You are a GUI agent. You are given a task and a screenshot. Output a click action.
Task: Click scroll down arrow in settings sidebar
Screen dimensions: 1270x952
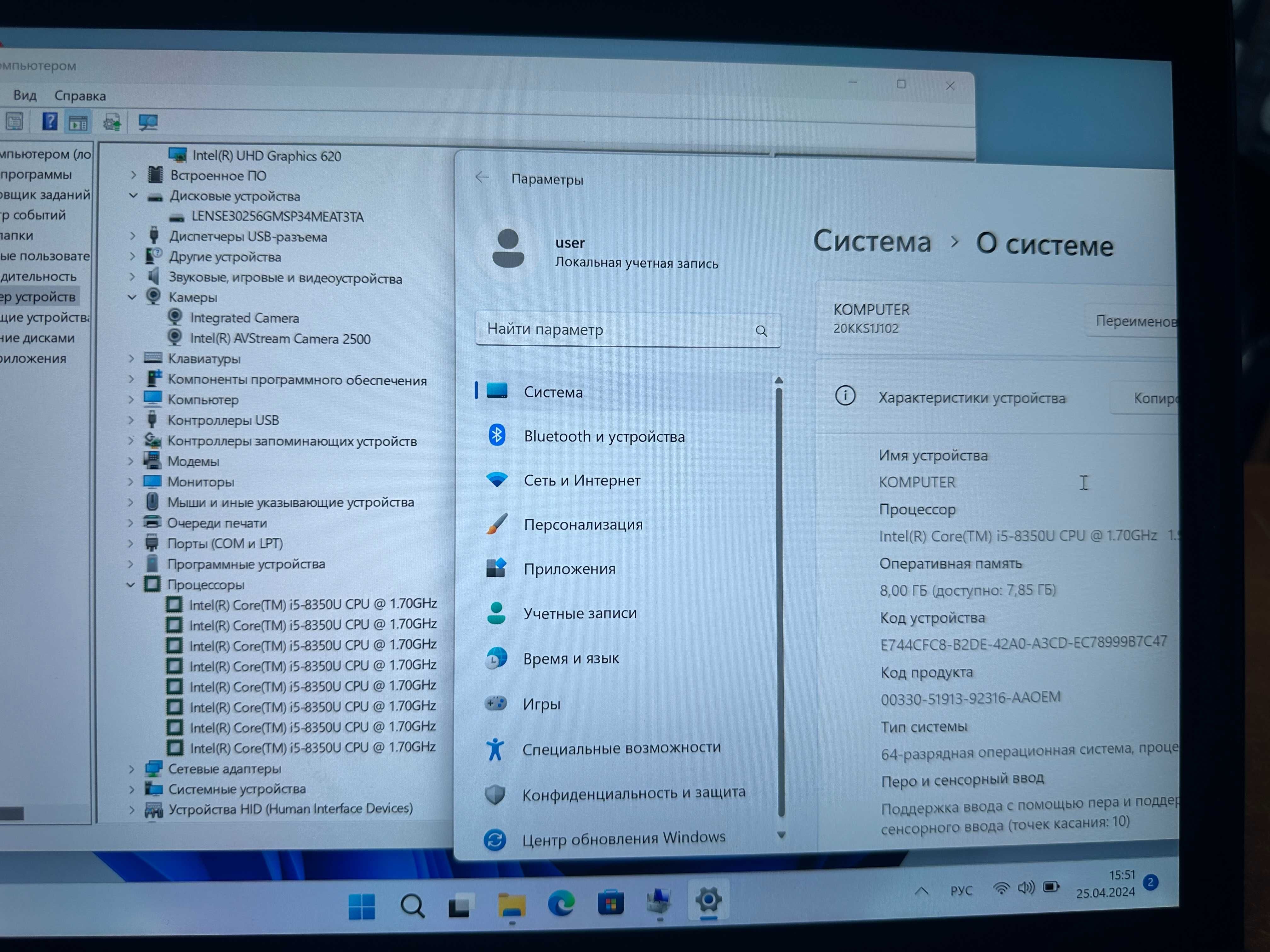click(781, 835)
